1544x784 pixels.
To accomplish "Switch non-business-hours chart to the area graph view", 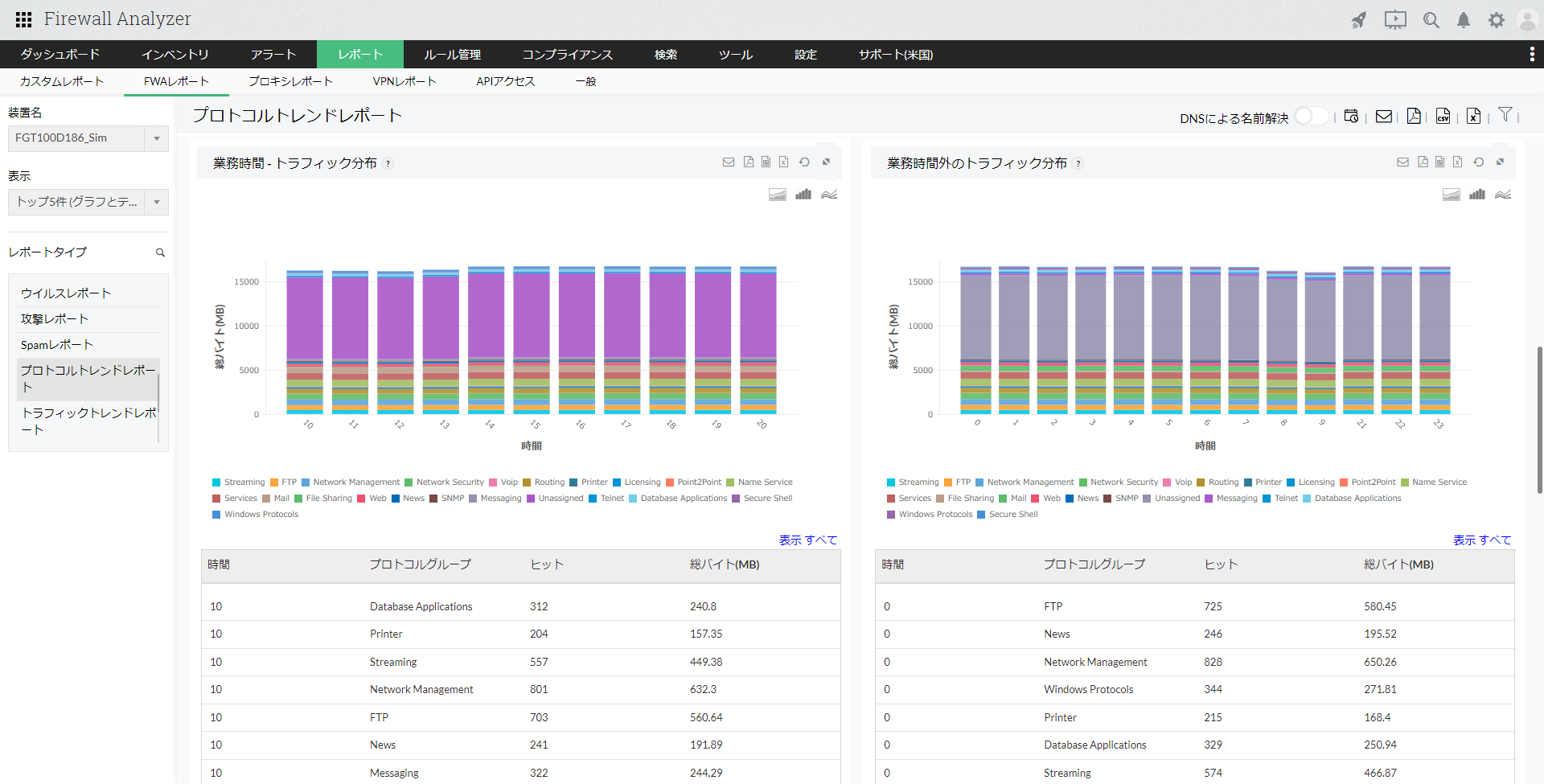I will click(1451, 195).
